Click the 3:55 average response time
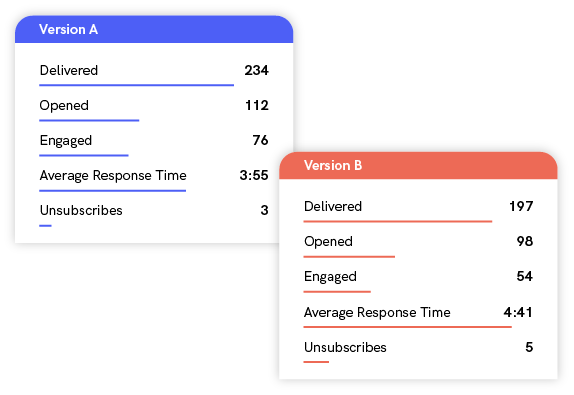This screenshot has height=395, width=574. click(254, 175)
